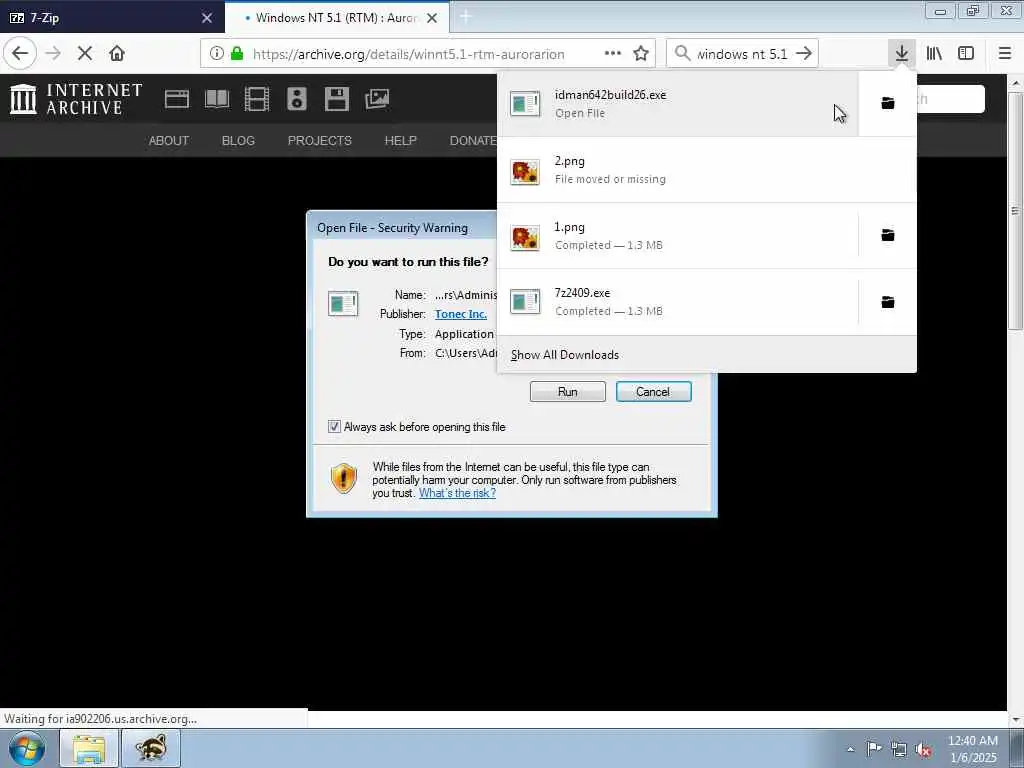Click the muted volume tray icon
1024x768 pixels.
[x=923, y=750]
